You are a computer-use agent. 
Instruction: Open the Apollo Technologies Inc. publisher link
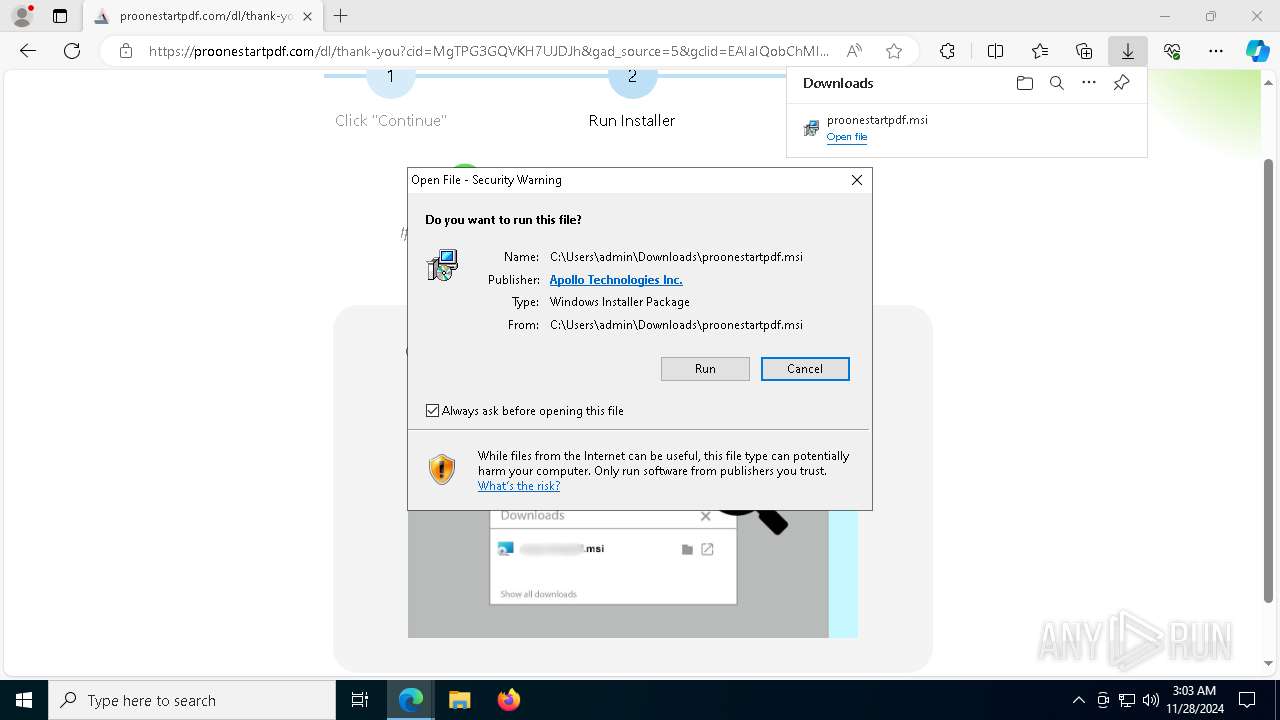tap(616, 280)
